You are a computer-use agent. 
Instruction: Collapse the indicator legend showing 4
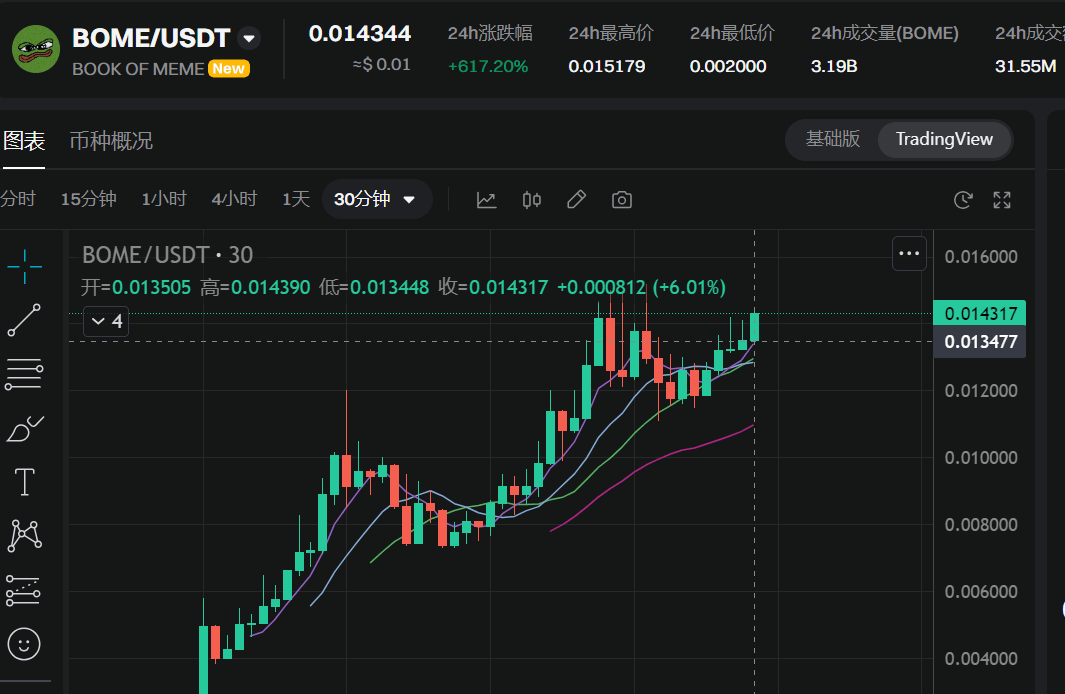click(x=106, y=321)
